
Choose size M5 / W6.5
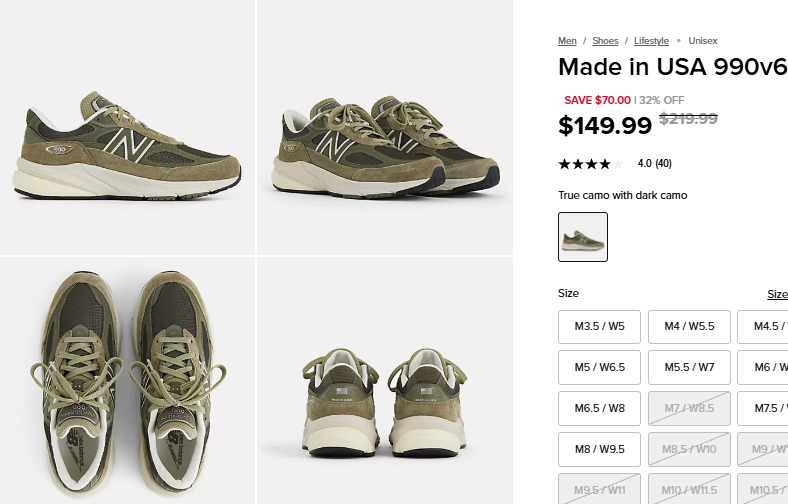pyautogui.click(x=599, y=367)
